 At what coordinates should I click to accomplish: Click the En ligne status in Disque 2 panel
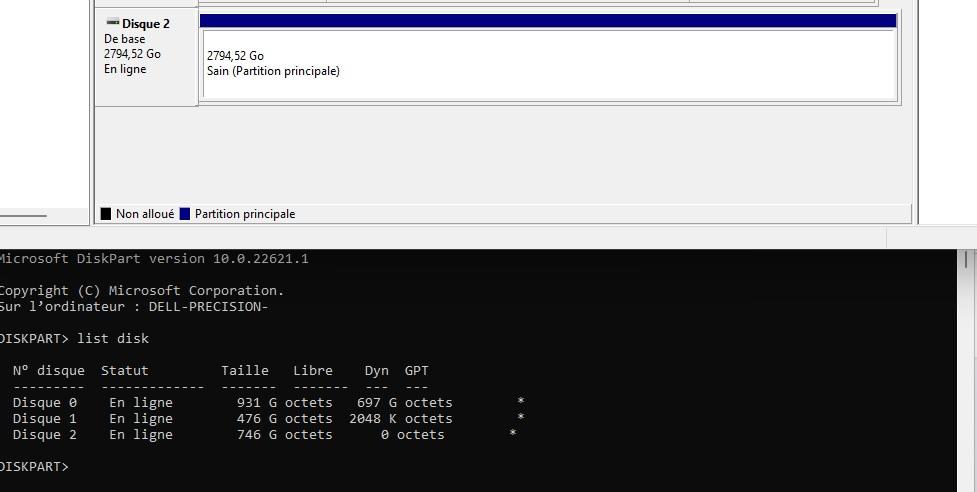pos(125,69)
